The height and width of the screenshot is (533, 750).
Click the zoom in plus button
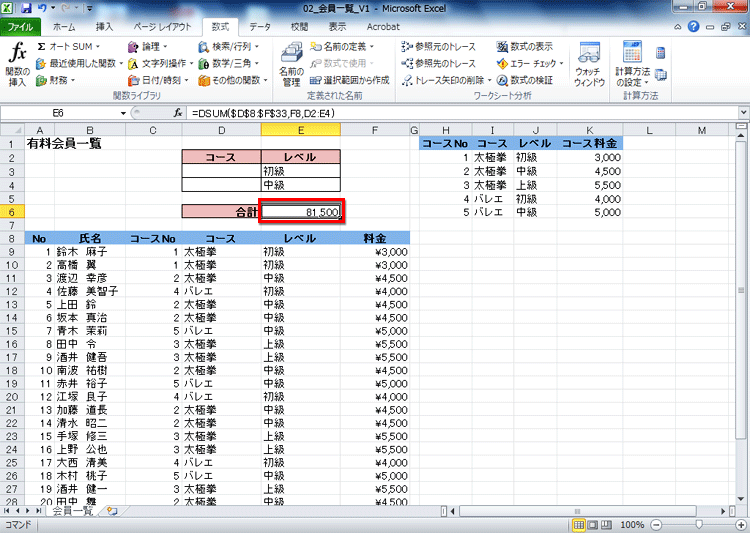coord(741,525)
